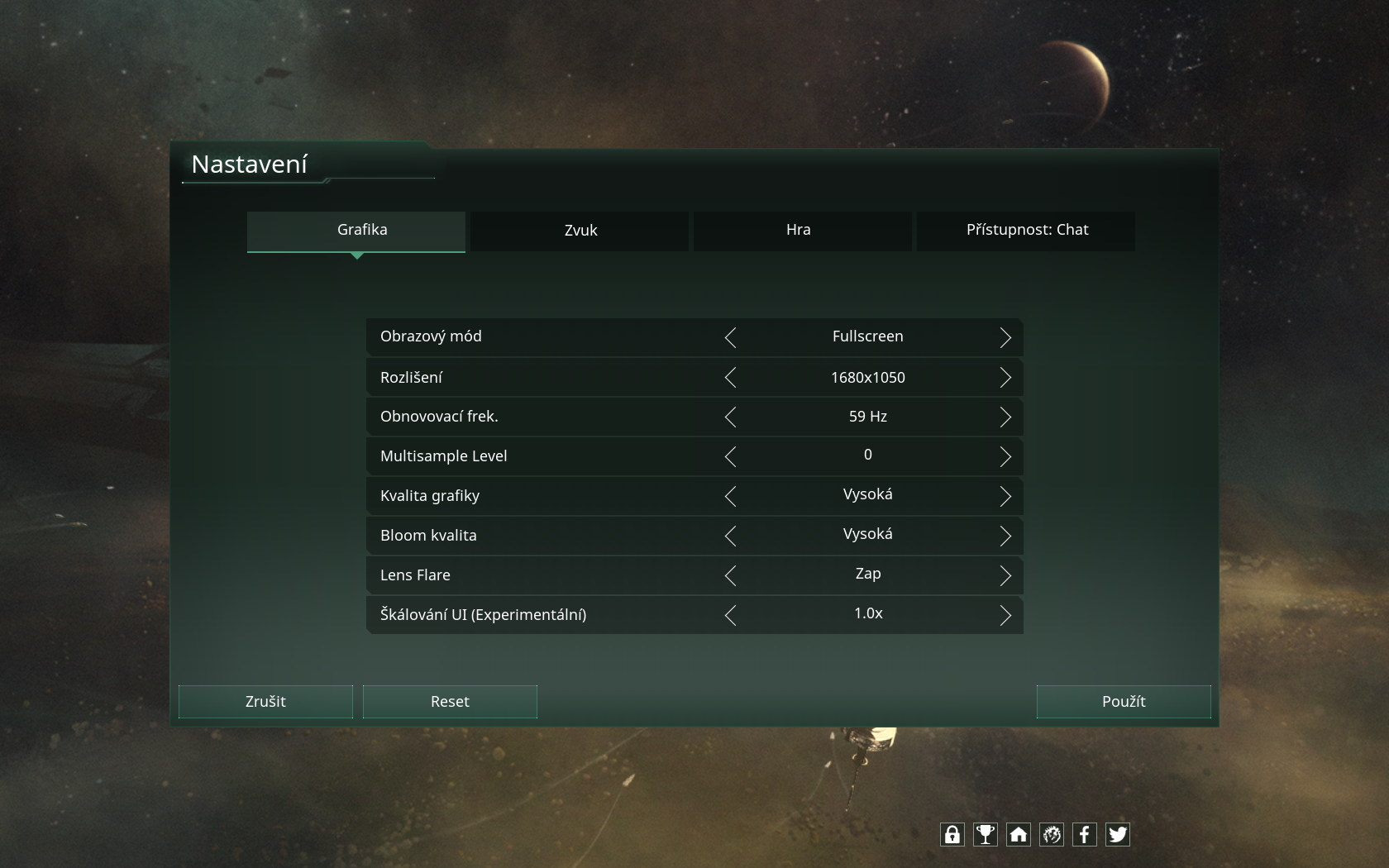Increase Obnovovací frek. with right arrow
Viewport: 1389px width, 868px height.
tap(1005, 417)
